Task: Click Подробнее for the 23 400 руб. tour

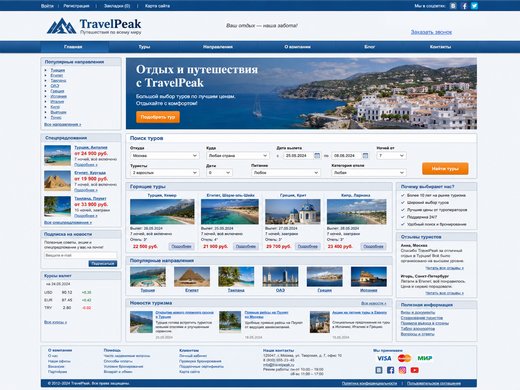Action: point(373,246)
